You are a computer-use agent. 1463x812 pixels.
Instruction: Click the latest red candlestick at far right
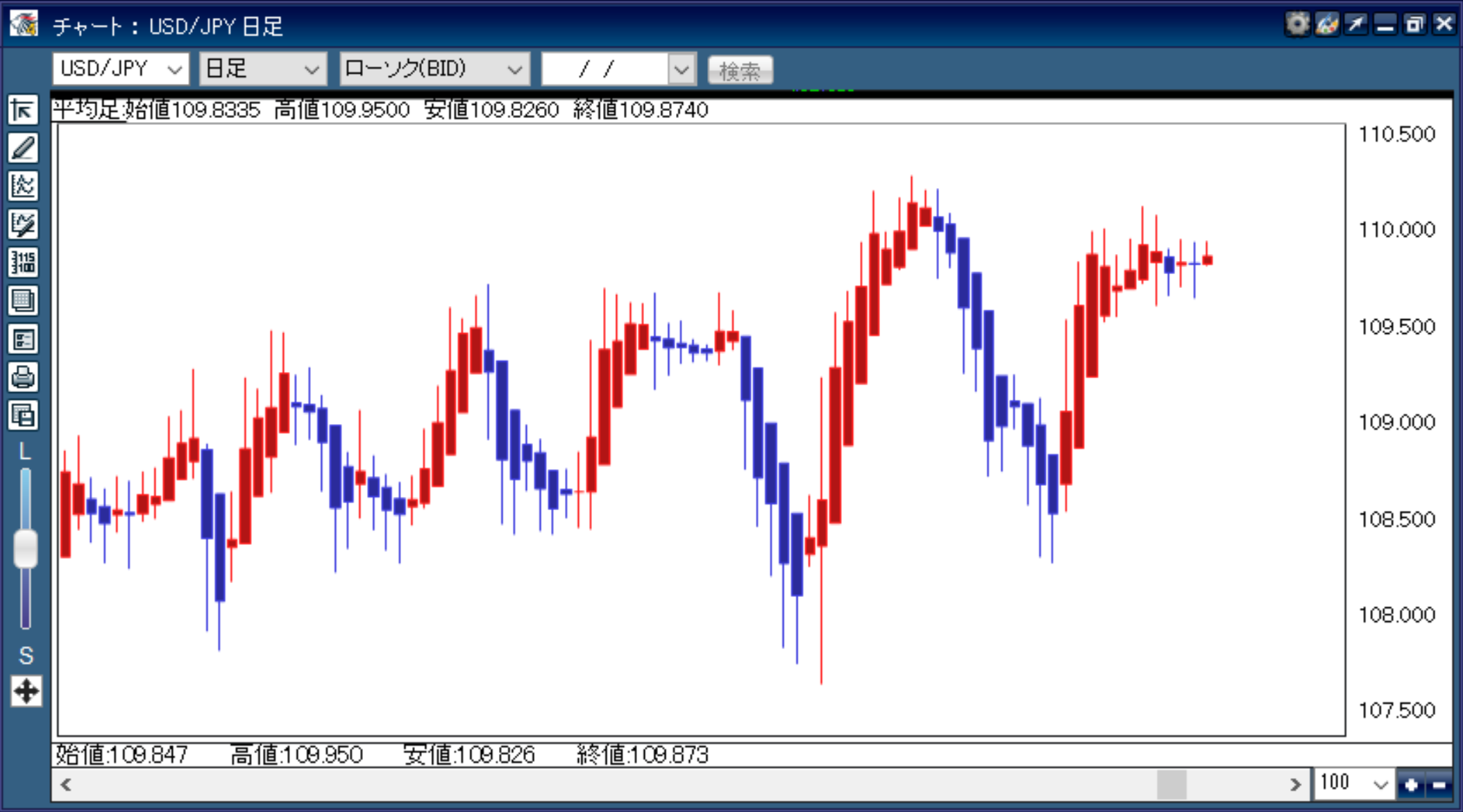(x=1208, y=260)
